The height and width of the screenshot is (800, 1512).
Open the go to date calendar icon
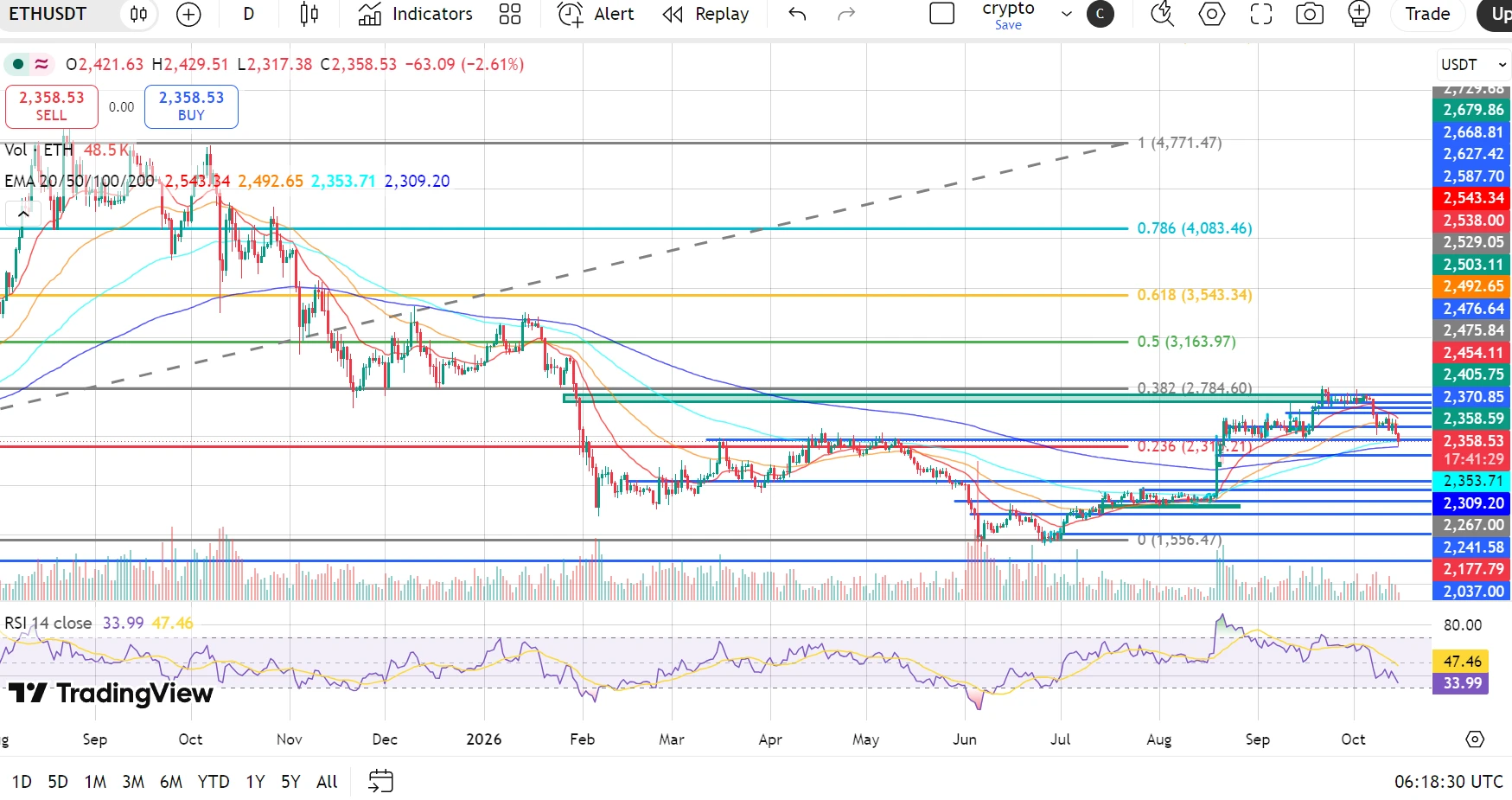[x=380, y=781]
